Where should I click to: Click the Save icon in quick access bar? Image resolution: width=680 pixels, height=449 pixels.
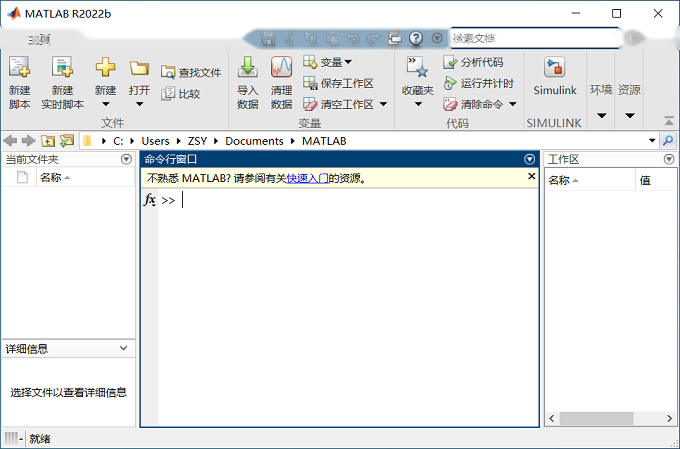tap(268, 39)
